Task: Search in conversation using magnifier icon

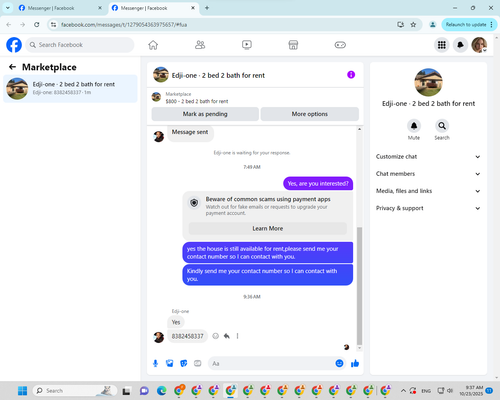Action: (x=442, y=126)
